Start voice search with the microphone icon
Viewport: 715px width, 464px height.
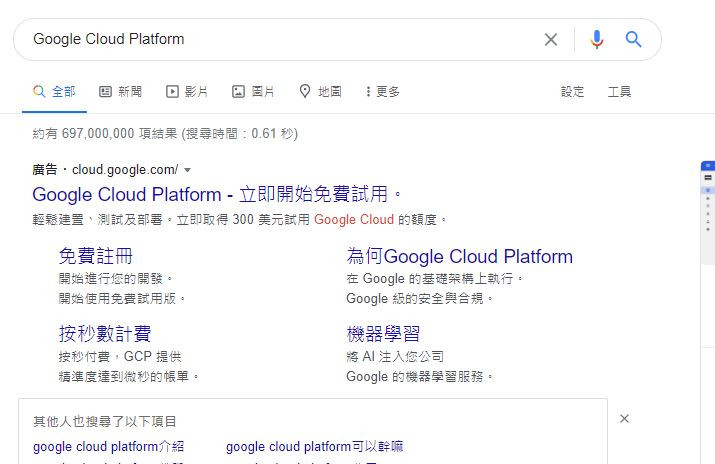(596, 40)
